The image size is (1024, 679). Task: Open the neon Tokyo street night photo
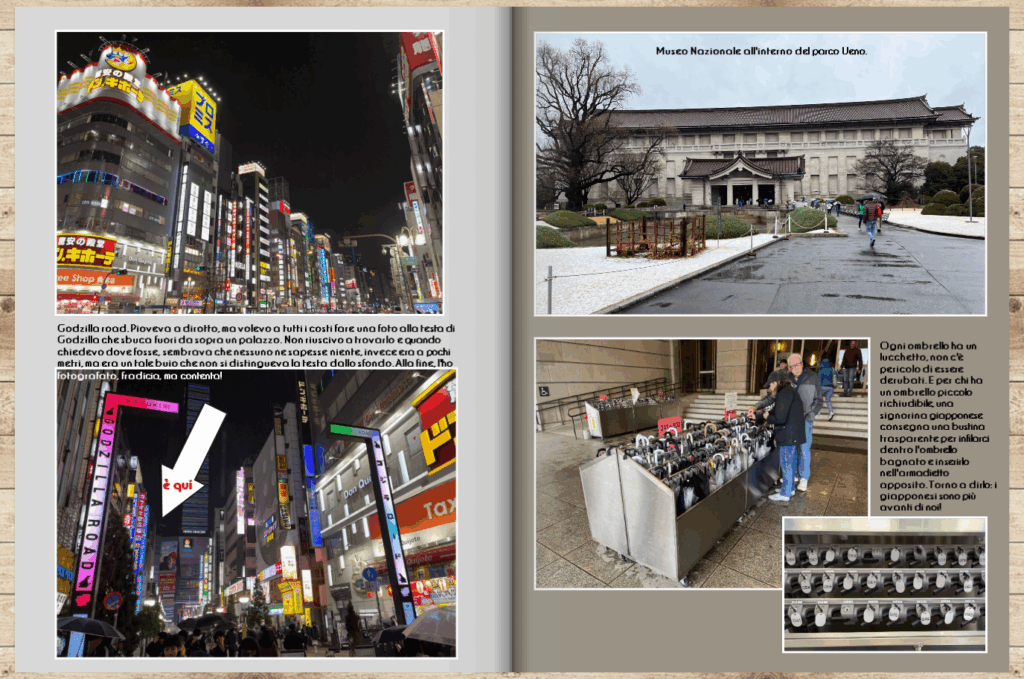(x=249, y=173)
